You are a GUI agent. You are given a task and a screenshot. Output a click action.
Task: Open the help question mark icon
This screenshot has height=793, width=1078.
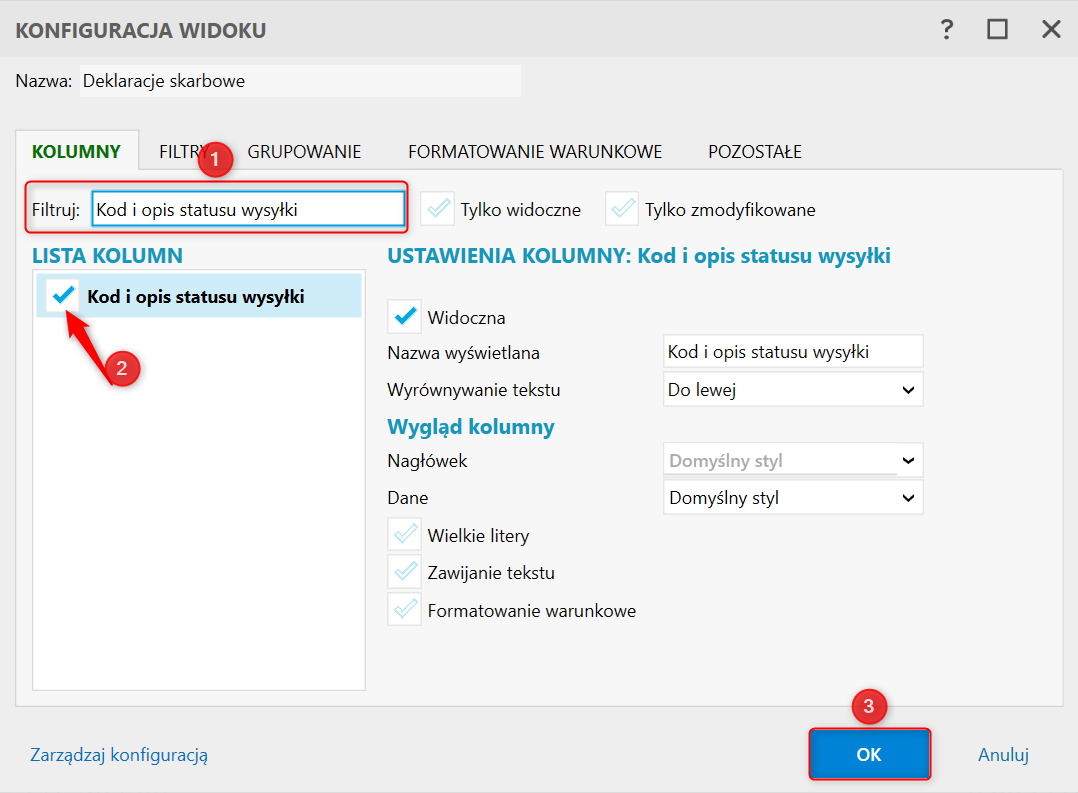tap(947, 30)
